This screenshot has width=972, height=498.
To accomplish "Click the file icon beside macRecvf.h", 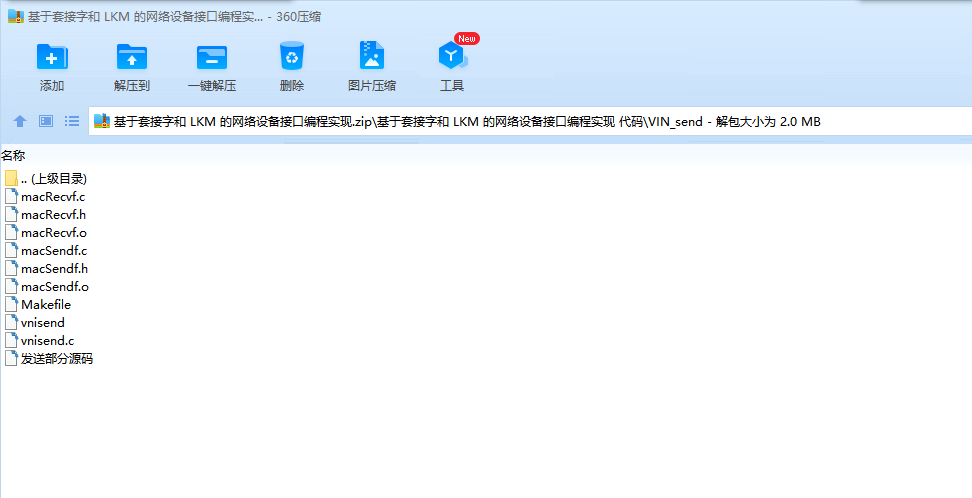I will (11, 215).
